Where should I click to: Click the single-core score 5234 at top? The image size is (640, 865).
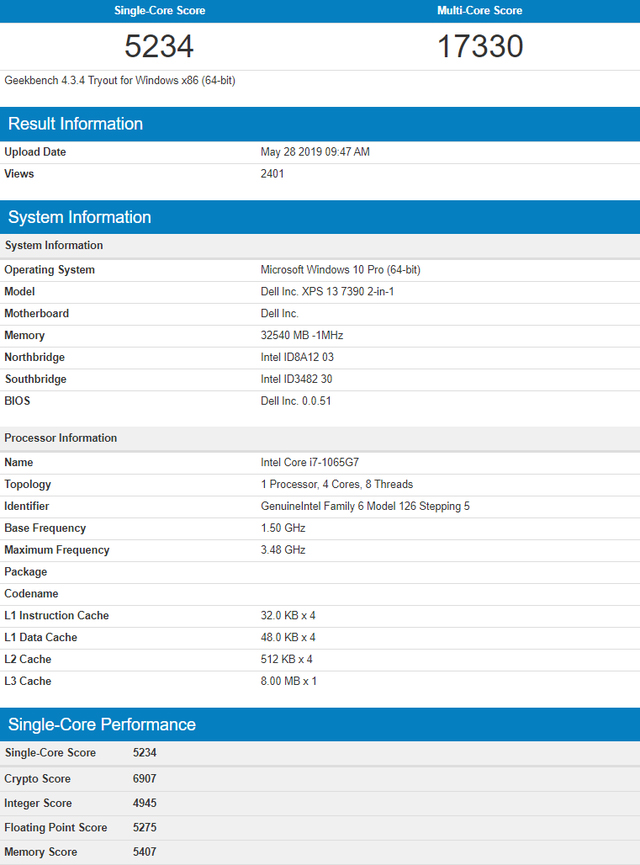159,46
